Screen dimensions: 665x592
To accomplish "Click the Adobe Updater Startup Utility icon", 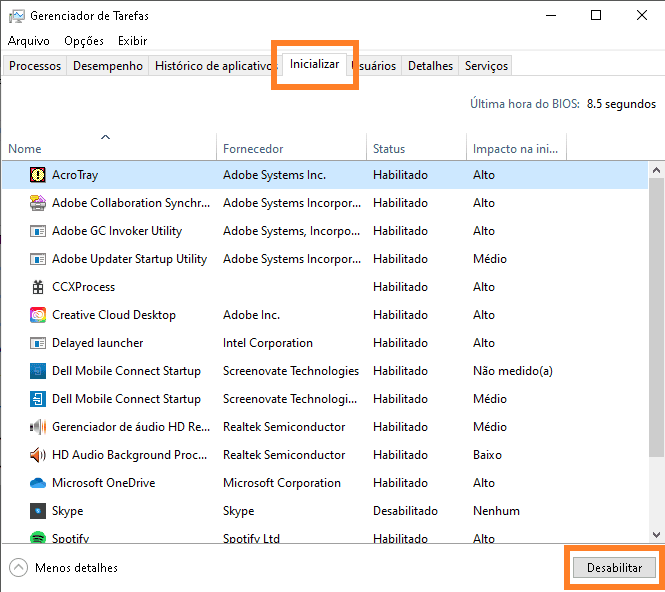I will pyautogui.click(x=38, y=259).
